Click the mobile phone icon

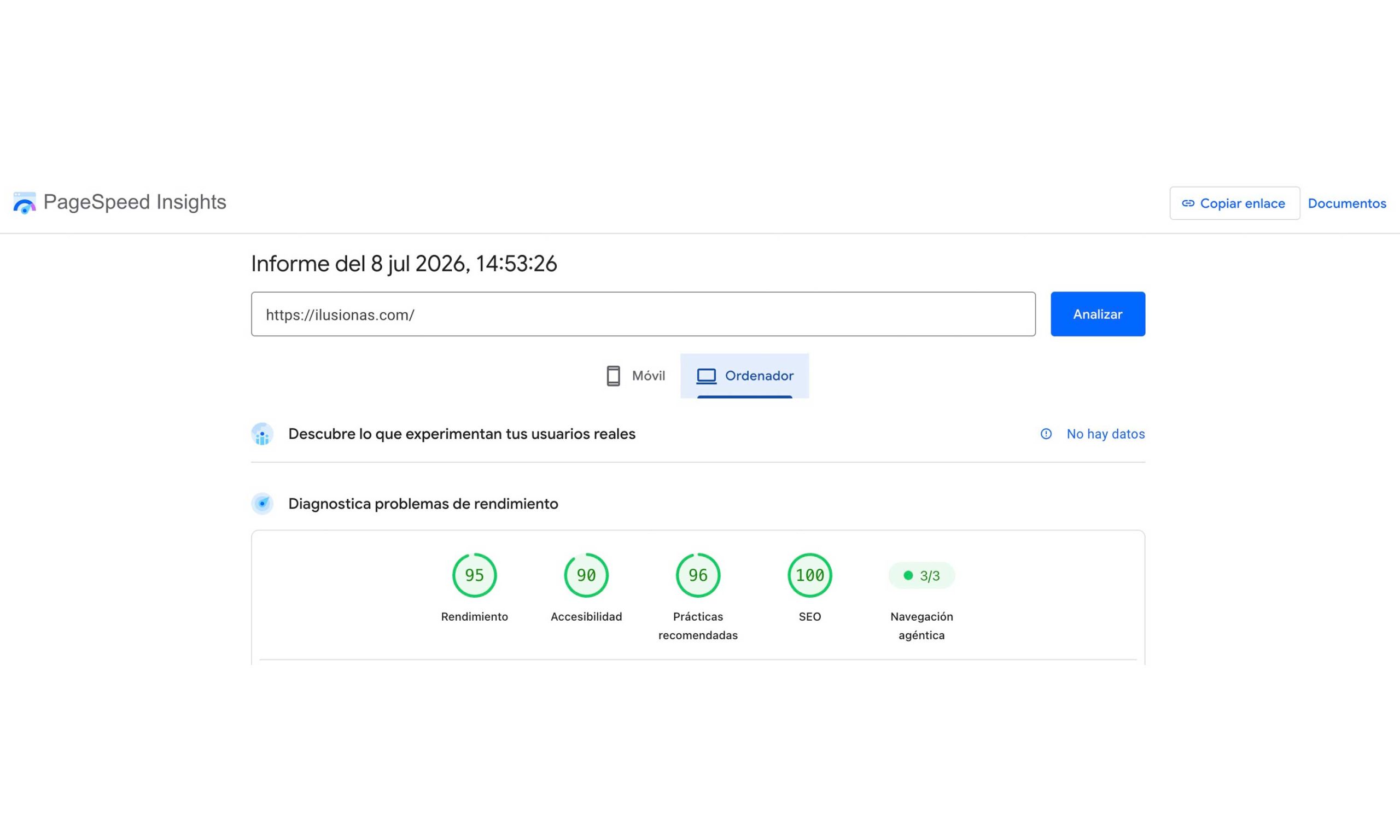point(613,376)
